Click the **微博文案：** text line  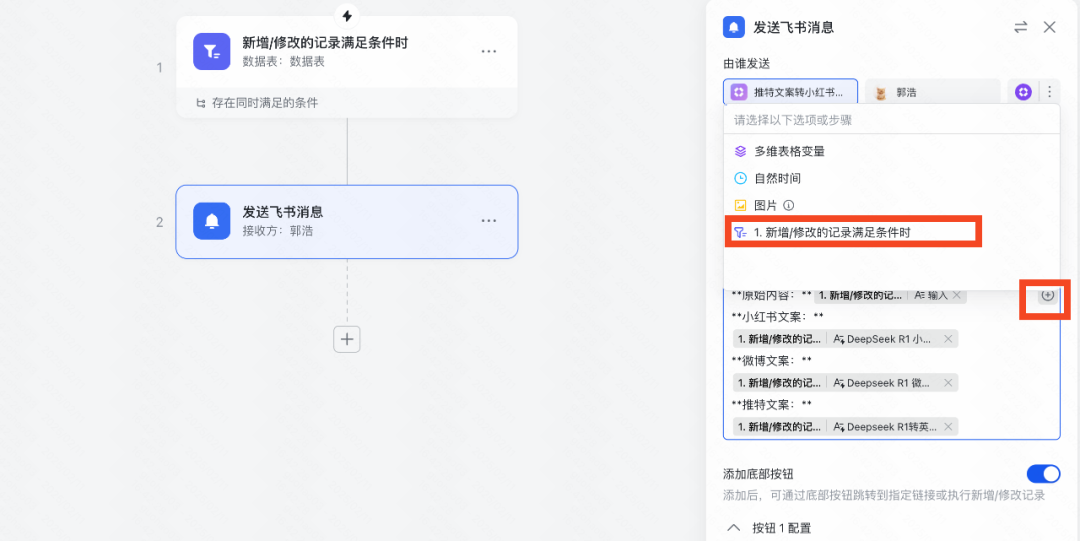[772, 360]
